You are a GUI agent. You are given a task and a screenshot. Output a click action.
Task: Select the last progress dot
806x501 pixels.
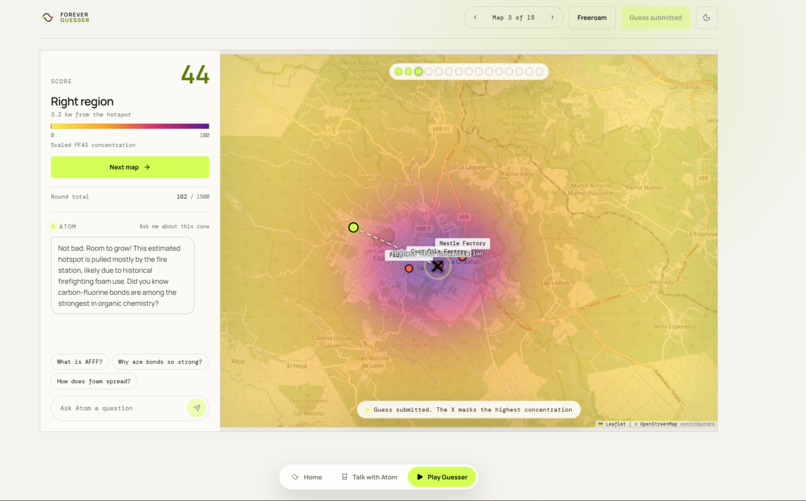click(x=539, y=71)
